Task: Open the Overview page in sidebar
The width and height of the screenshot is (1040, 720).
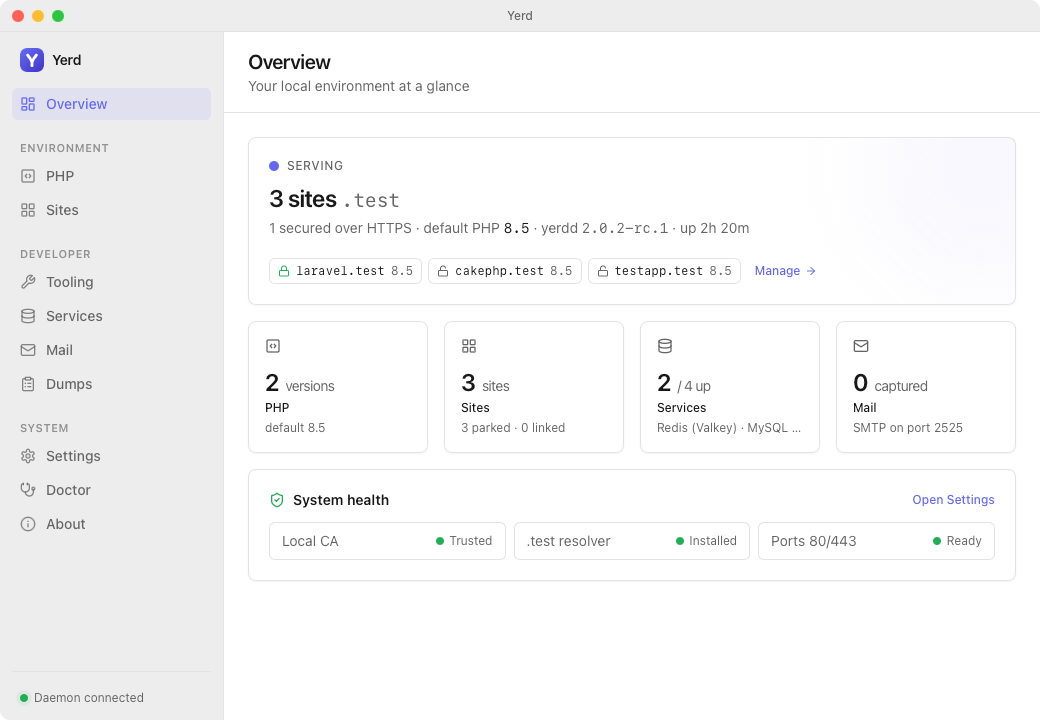Action: tap(111, 104)
